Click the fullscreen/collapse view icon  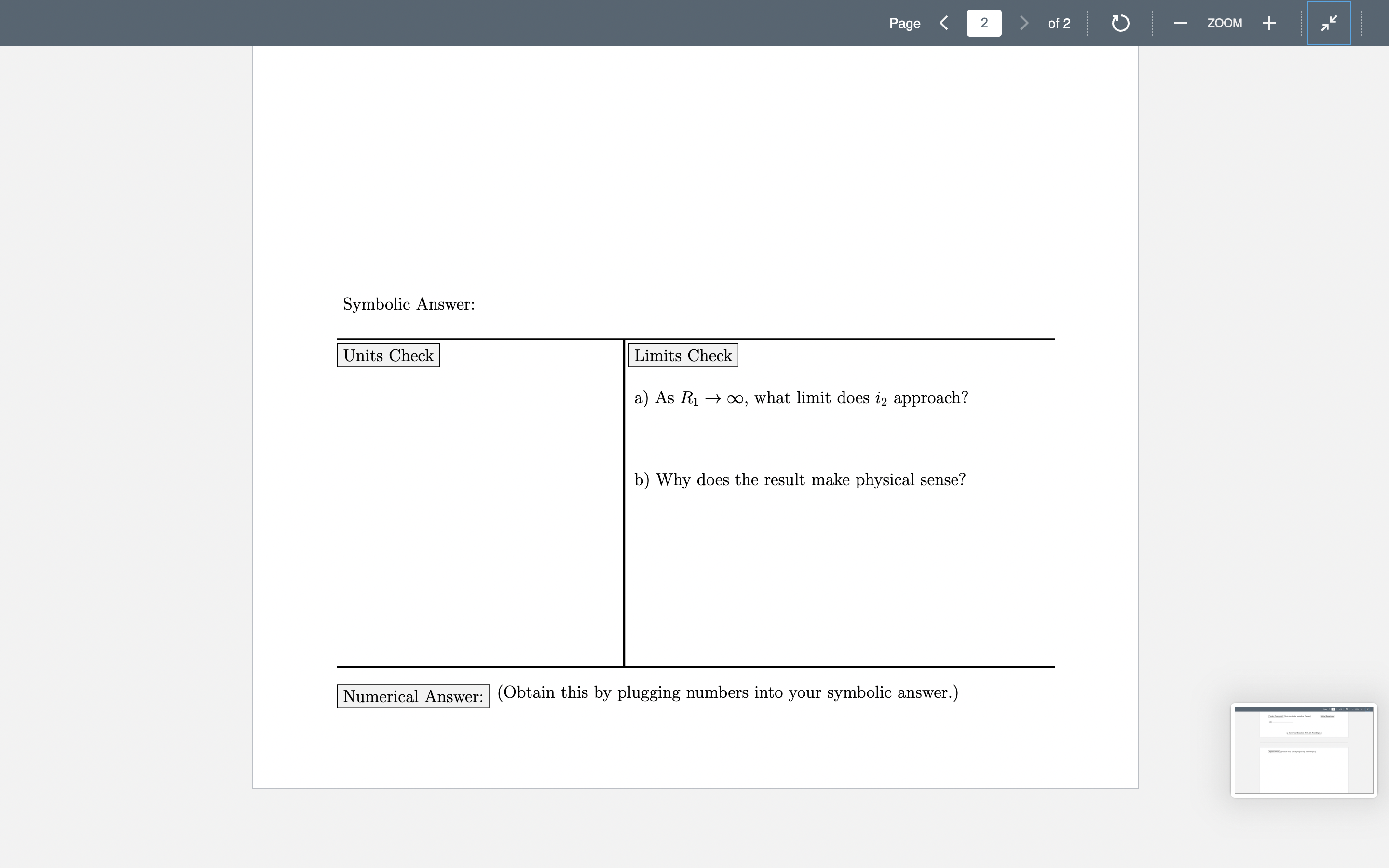coord(1329,22)
